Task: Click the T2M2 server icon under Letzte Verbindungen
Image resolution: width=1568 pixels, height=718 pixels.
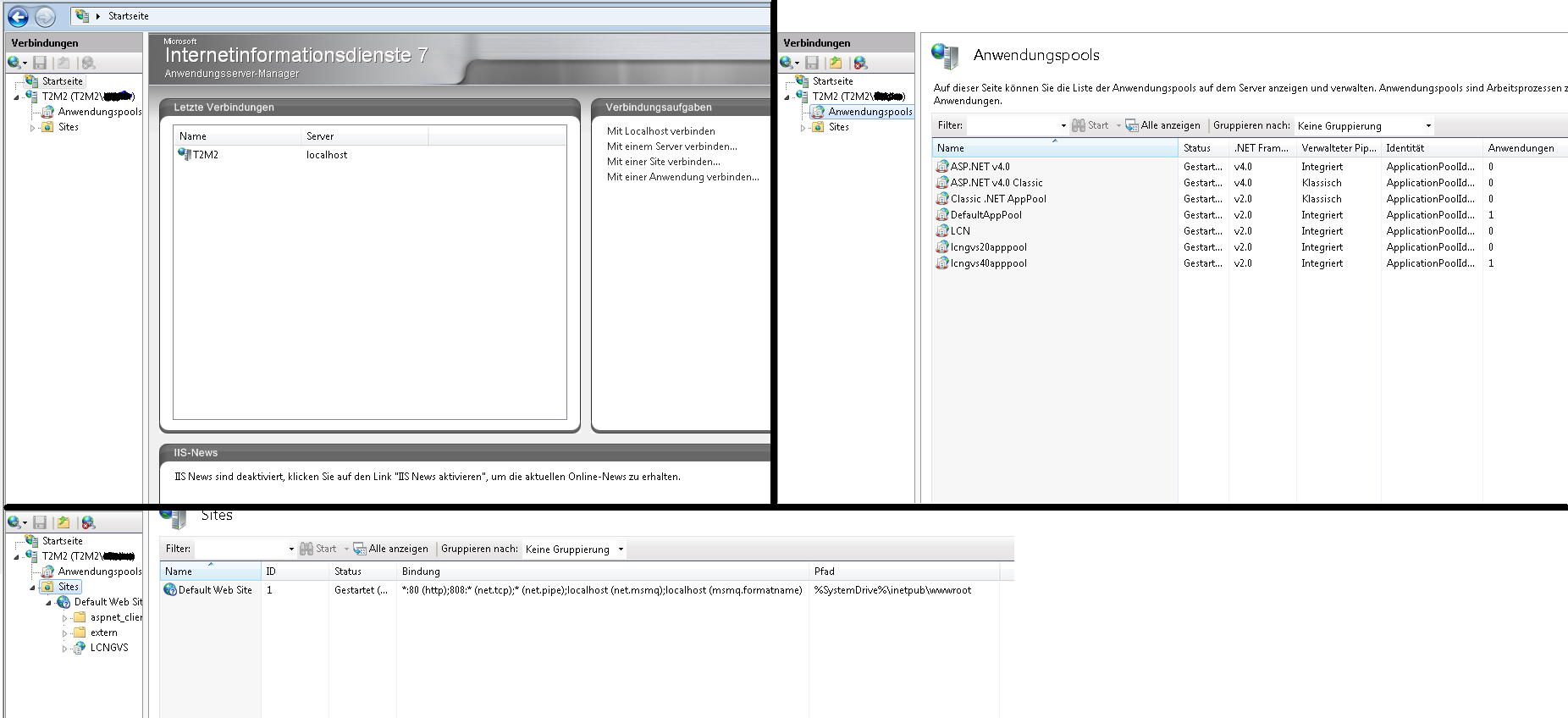Action: pyautogui.click(x=185, y=154)
